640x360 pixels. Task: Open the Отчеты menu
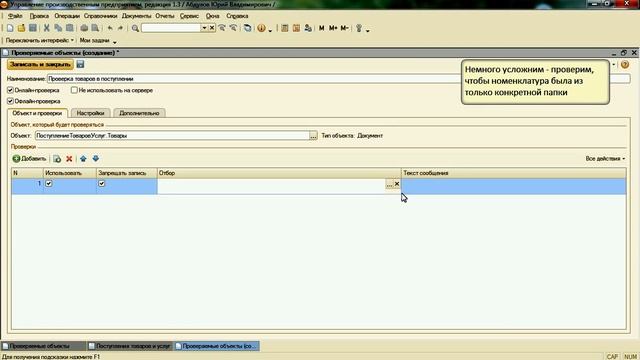164,16
